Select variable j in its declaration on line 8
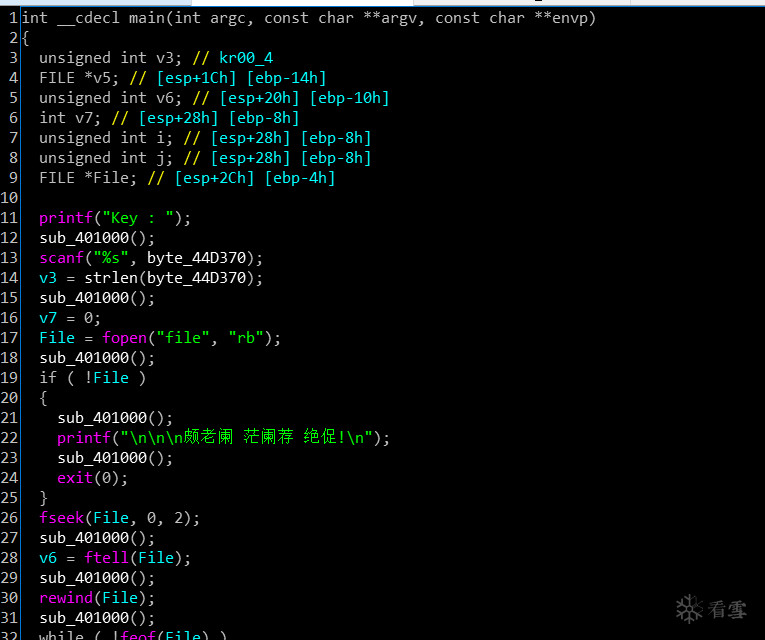The image size is (765, 640). [161, 158]
